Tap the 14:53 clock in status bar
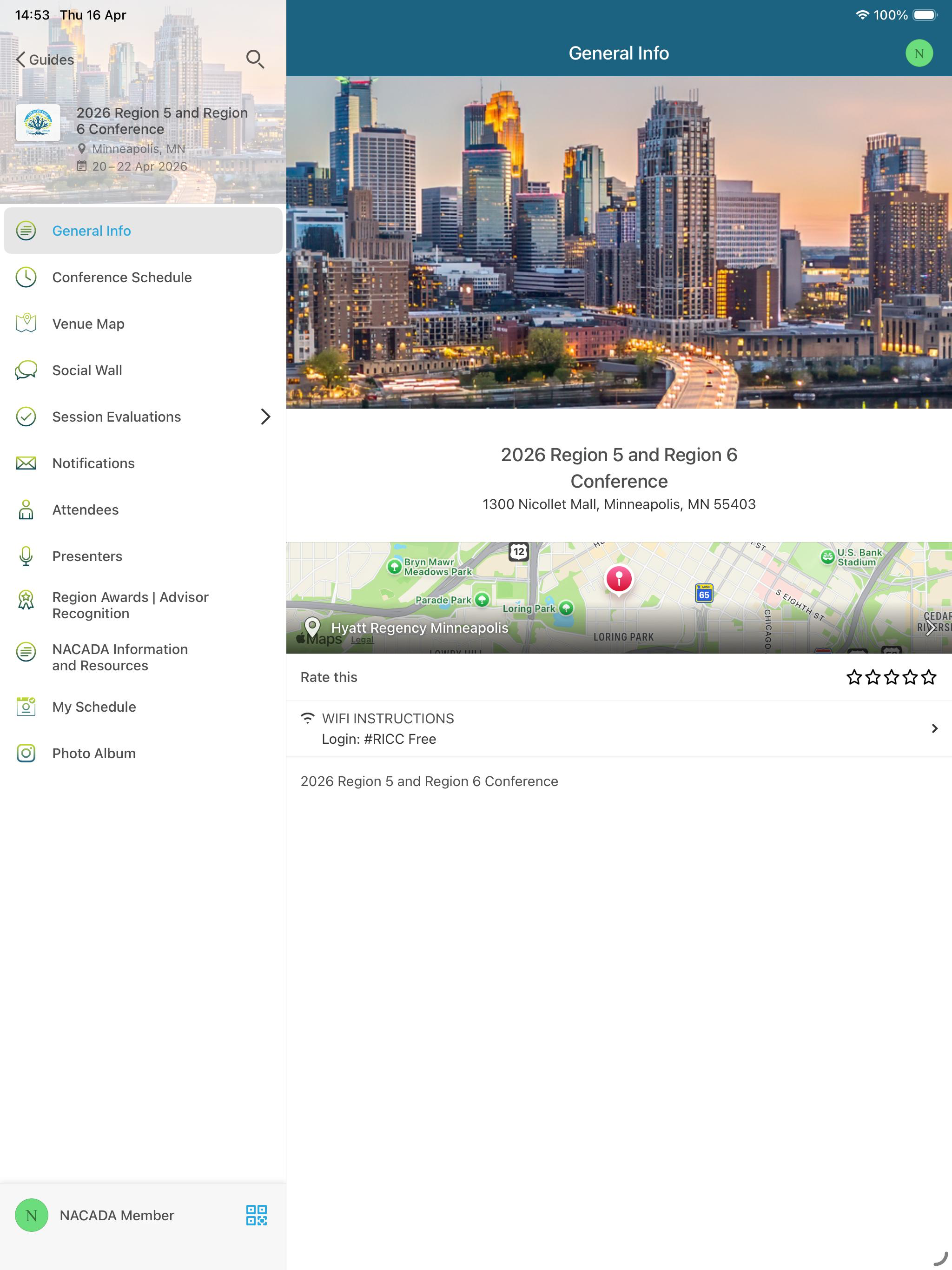Screen dimensions: 952x1270 (x=32, y=15)
